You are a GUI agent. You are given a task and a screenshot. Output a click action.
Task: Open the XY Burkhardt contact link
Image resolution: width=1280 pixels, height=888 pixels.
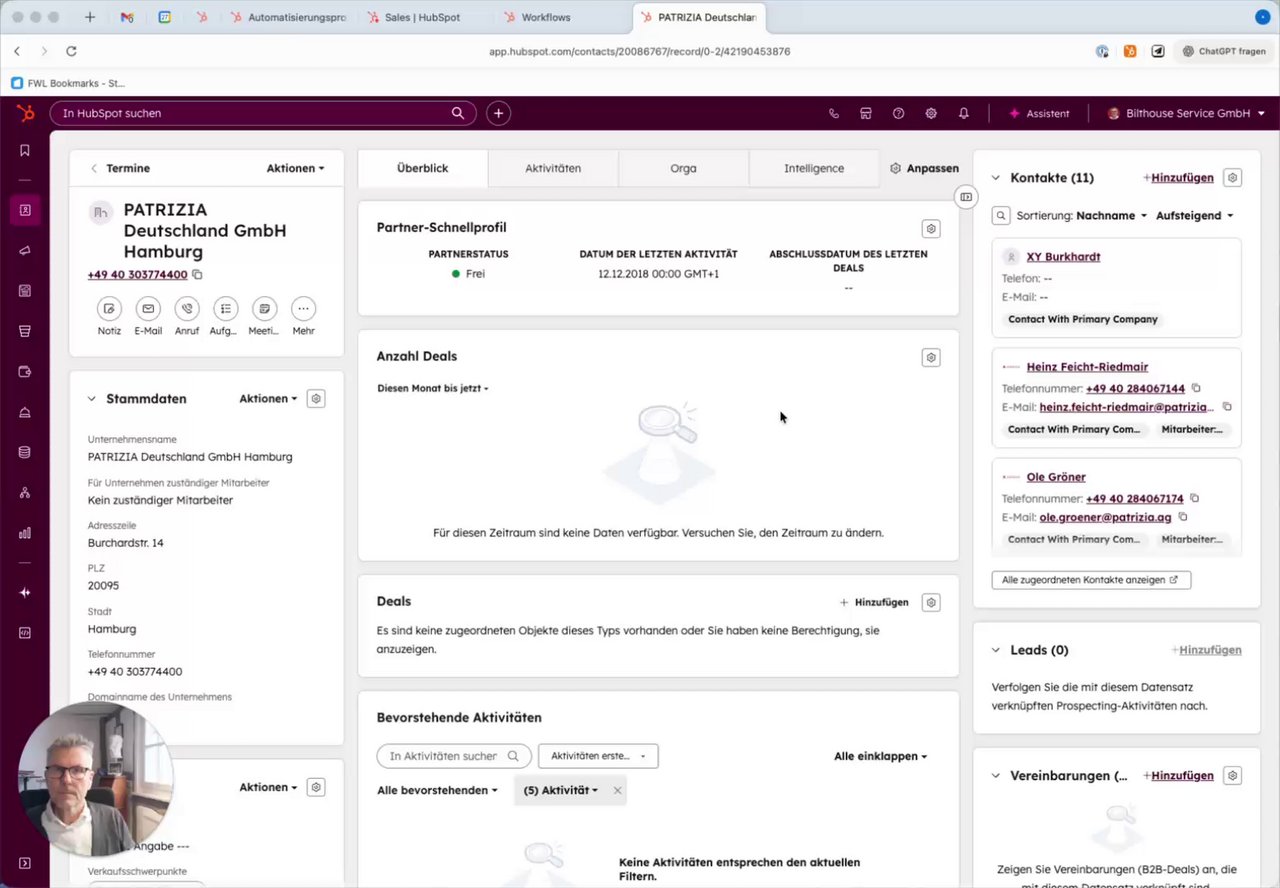pos(1063,257)
